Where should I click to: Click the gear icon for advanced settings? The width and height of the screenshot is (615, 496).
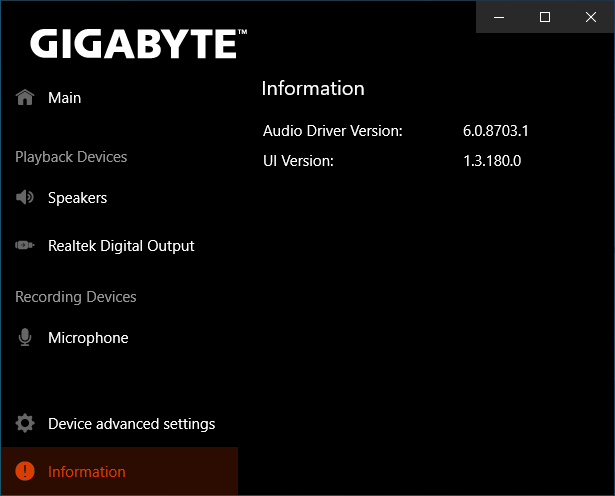coord(25,423)
